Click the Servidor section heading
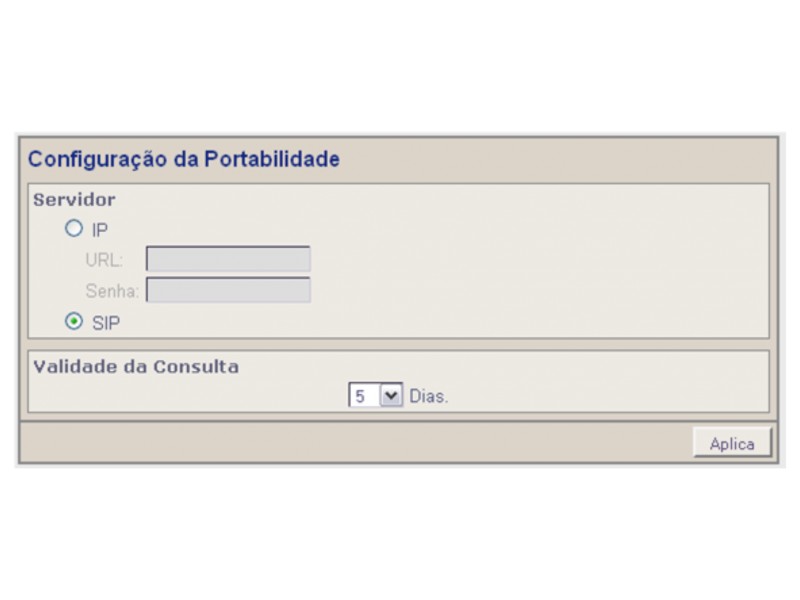The width and height of the screenshot is (800, 600). click(x=74, y=199)
